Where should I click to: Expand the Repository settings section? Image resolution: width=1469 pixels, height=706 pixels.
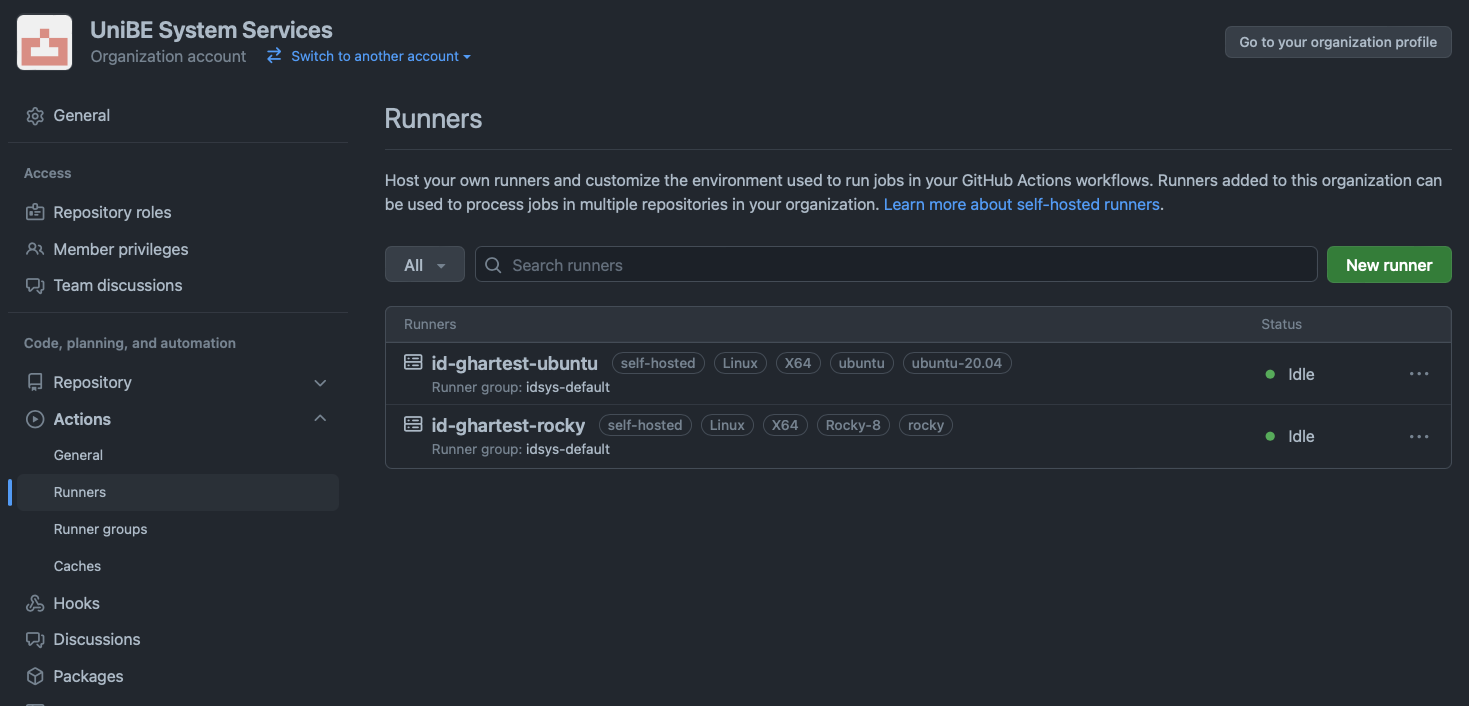click(320, 383)
